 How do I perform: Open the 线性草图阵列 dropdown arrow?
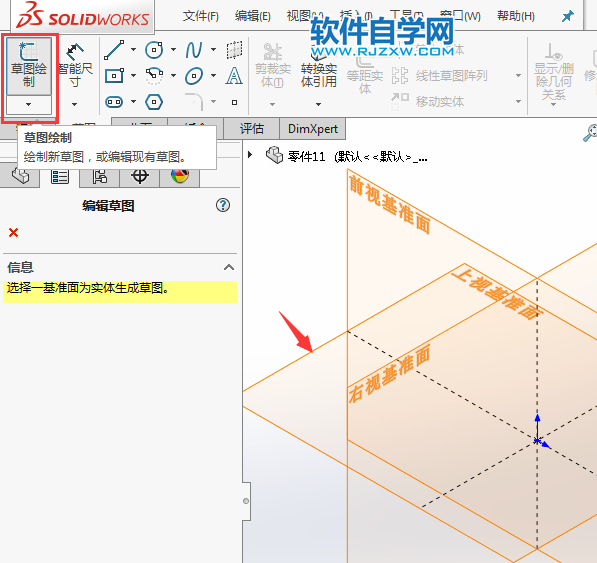click(x=518, y=75)
